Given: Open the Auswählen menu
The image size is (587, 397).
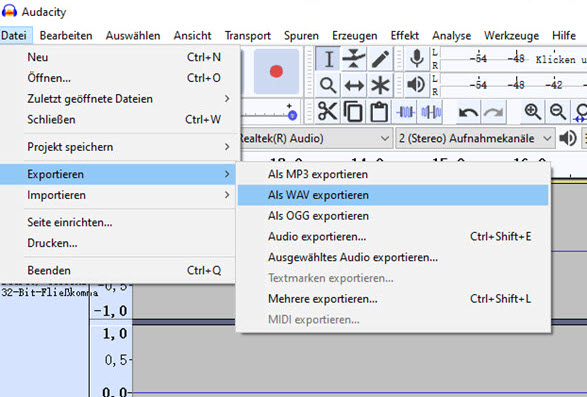Looking at the screenshot, I should click(133, 36).
